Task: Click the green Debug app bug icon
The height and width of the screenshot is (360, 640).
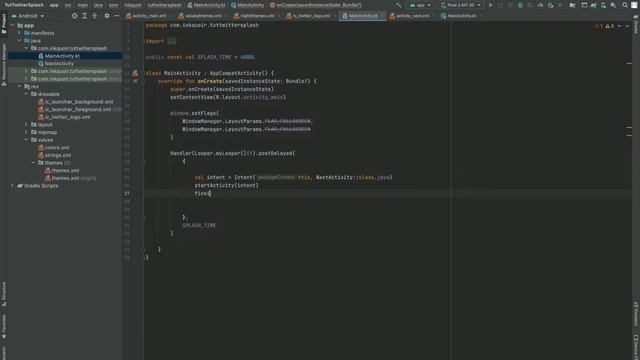Action: point(520,5)
